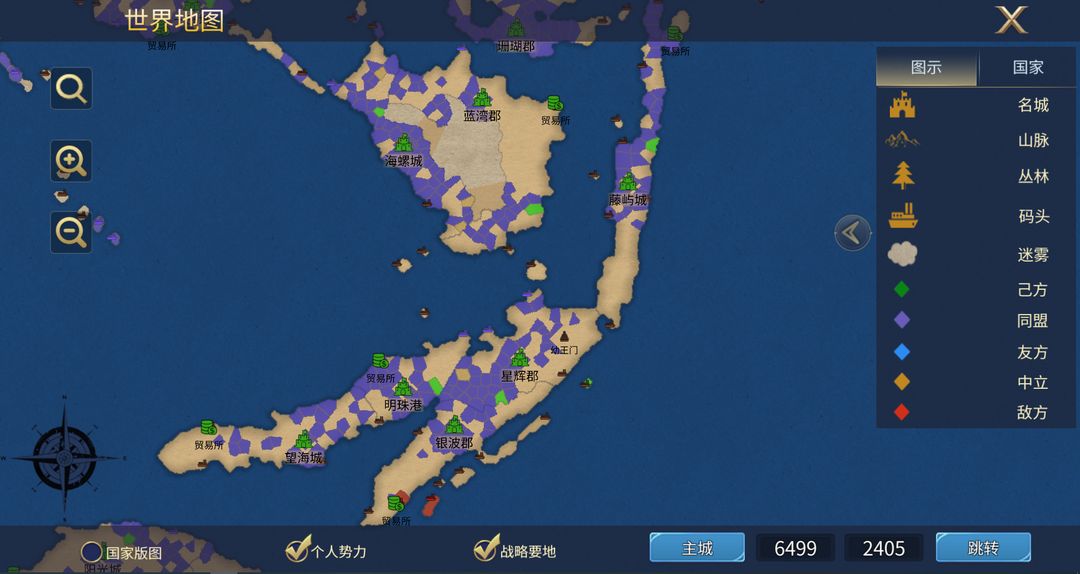
Task: Open the 贸易所 above 明珠港
Action: coord(380,361)
